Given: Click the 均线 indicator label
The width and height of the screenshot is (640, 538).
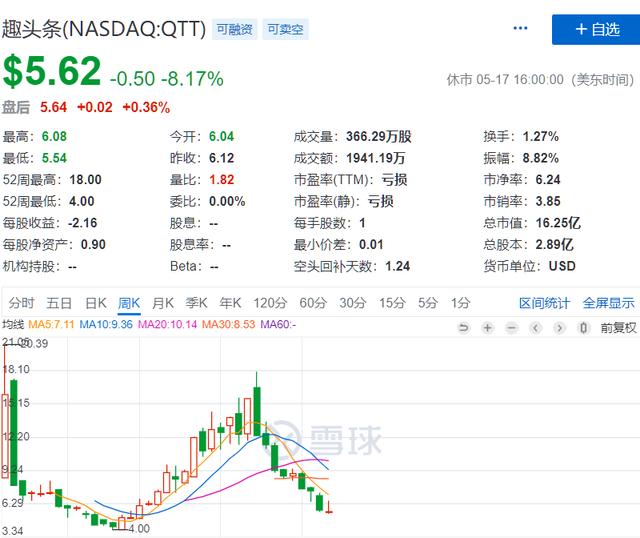Looking at the screenshot, I should pos(13,325).
